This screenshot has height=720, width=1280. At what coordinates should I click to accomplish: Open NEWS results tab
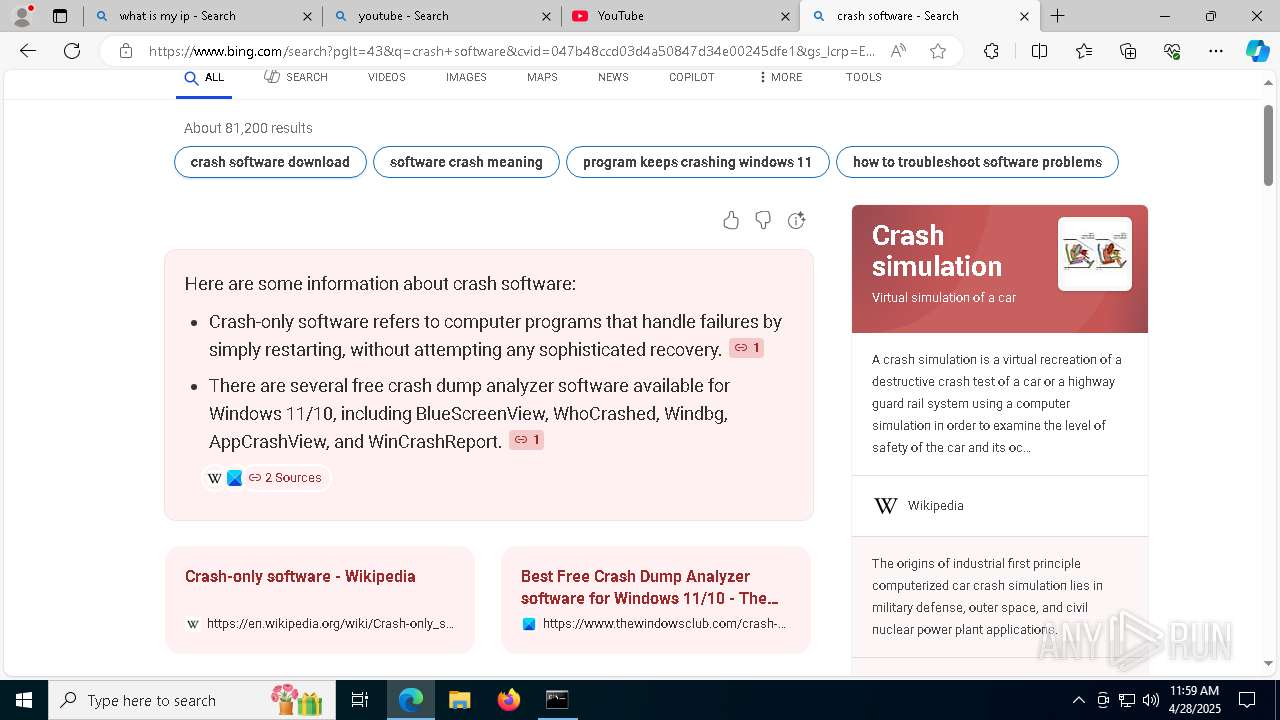coord(613,77)
